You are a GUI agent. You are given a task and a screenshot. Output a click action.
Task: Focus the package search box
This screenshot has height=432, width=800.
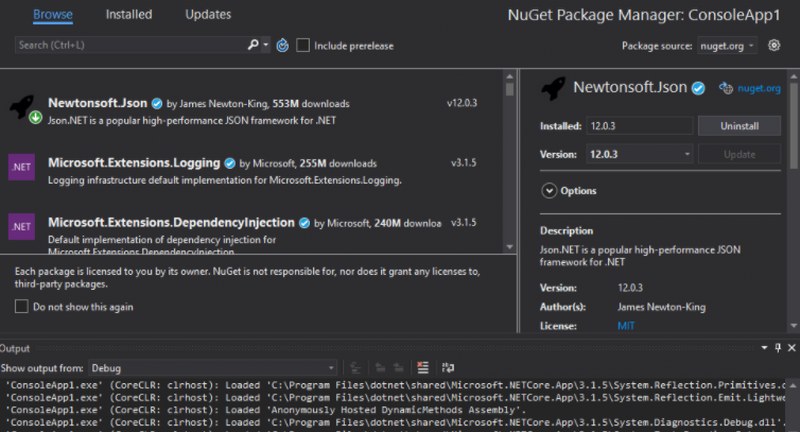[130, 45]
